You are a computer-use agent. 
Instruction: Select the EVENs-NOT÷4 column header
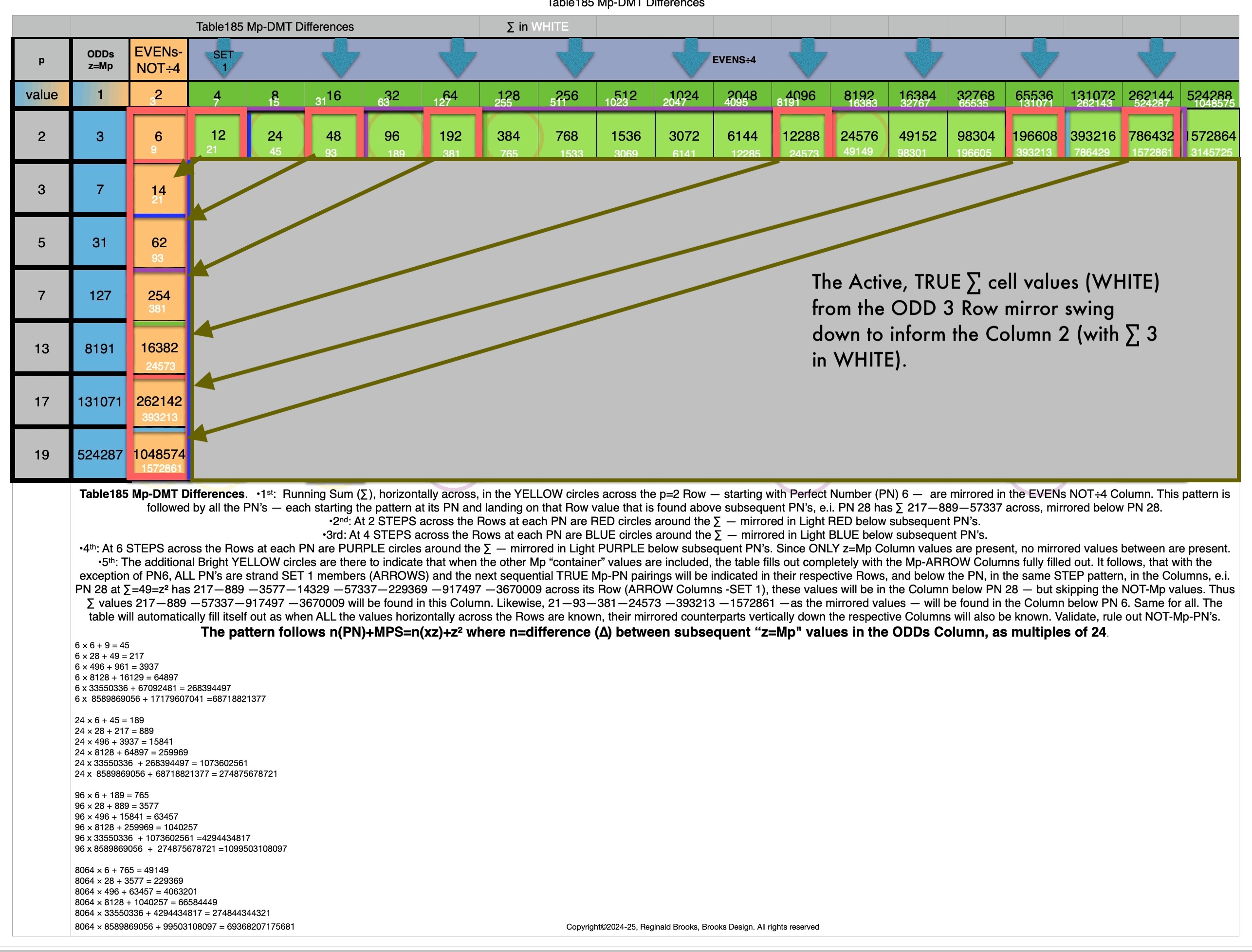(x=158, y=60)
